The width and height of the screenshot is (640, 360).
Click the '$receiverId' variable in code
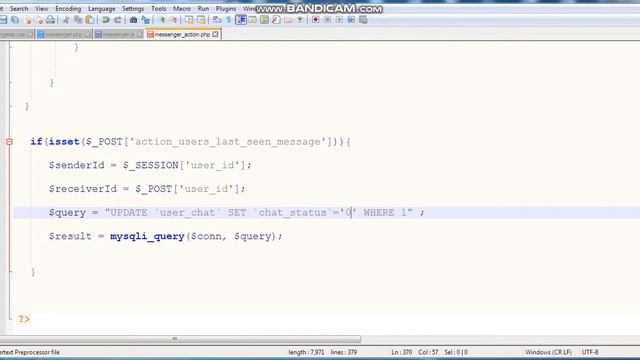83,189
